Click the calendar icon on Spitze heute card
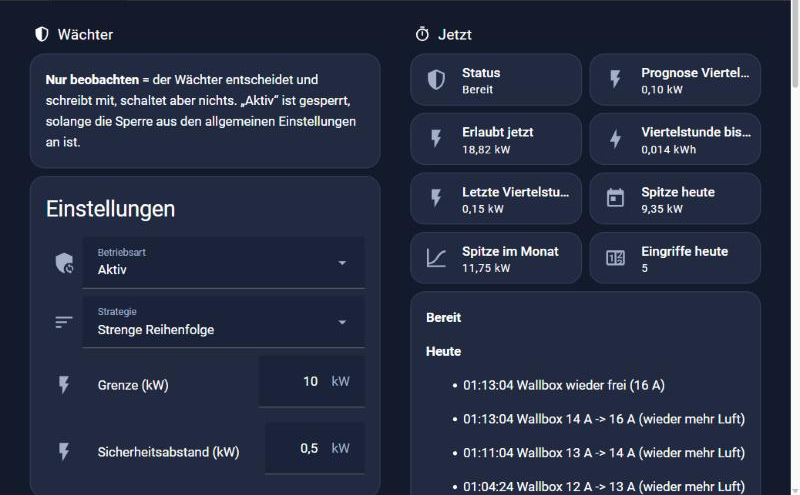800x495 pixels. tap(615, 198)
